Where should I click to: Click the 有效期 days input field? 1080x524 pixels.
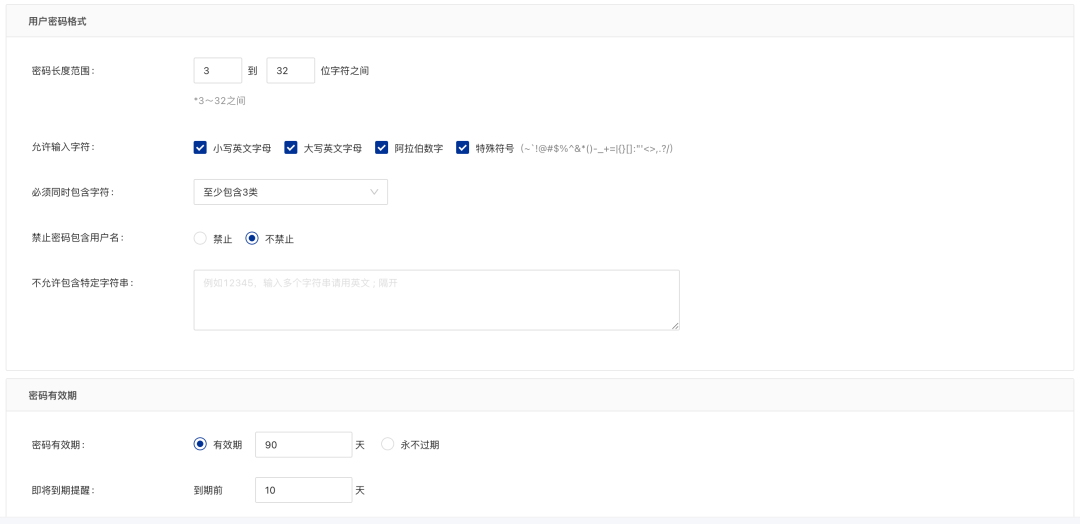tap(304, 444)
